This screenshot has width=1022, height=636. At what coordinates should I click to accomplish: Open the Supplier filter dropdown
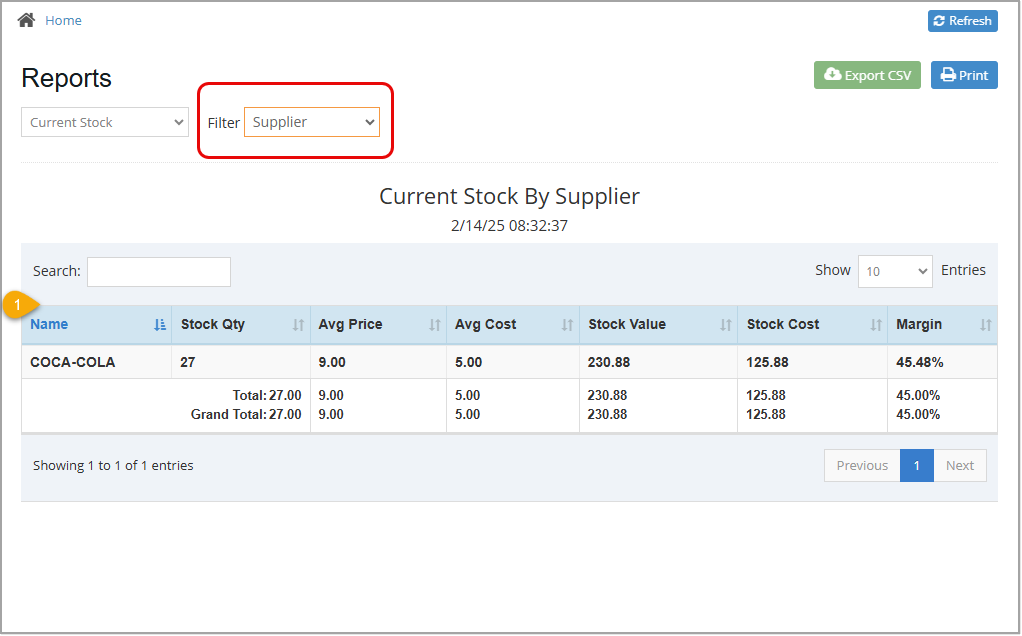(x=311, y=122)
